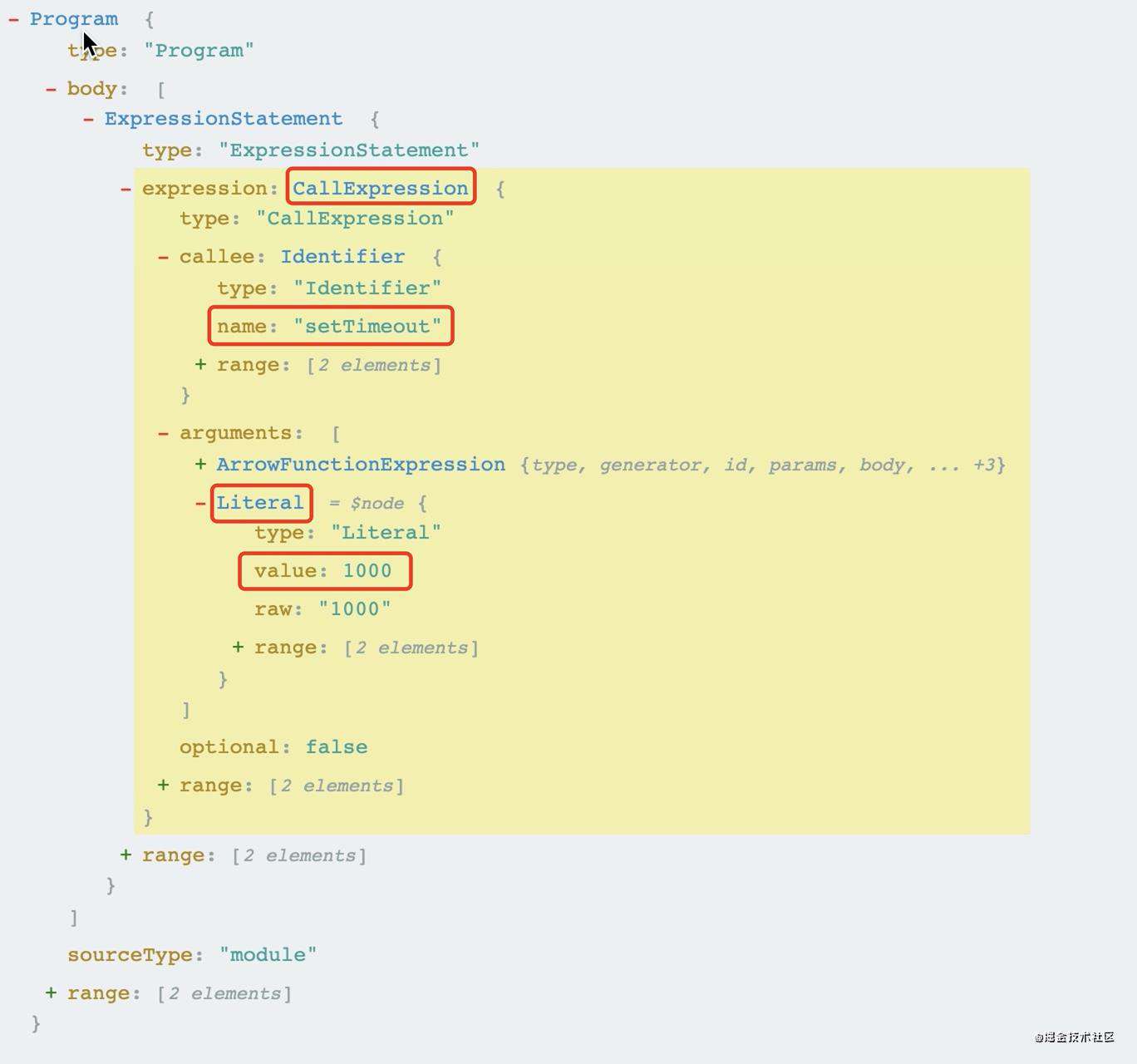Click "[2 elements]" in the callee range
Image resolution: width=1137 pixels, height=1064 pixels.
(x=374, y=365)
